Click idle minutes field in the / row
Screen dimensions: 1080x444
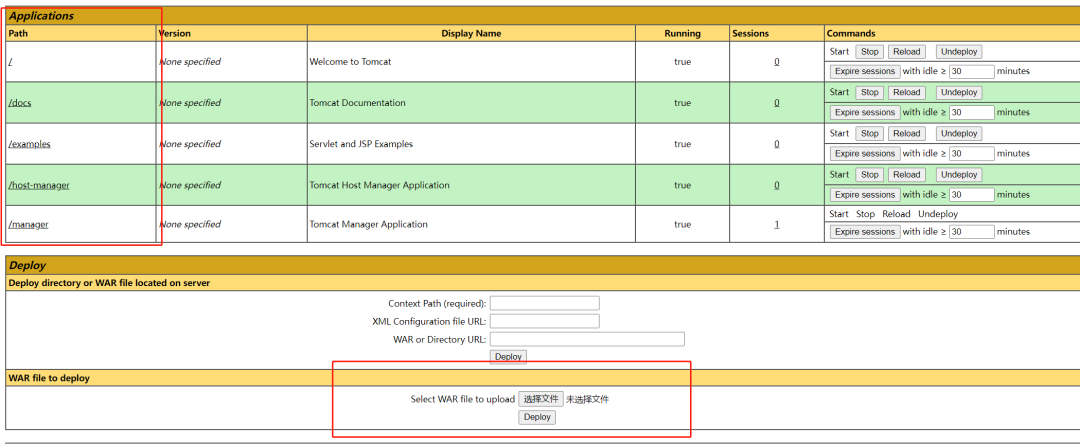[972, 72]
